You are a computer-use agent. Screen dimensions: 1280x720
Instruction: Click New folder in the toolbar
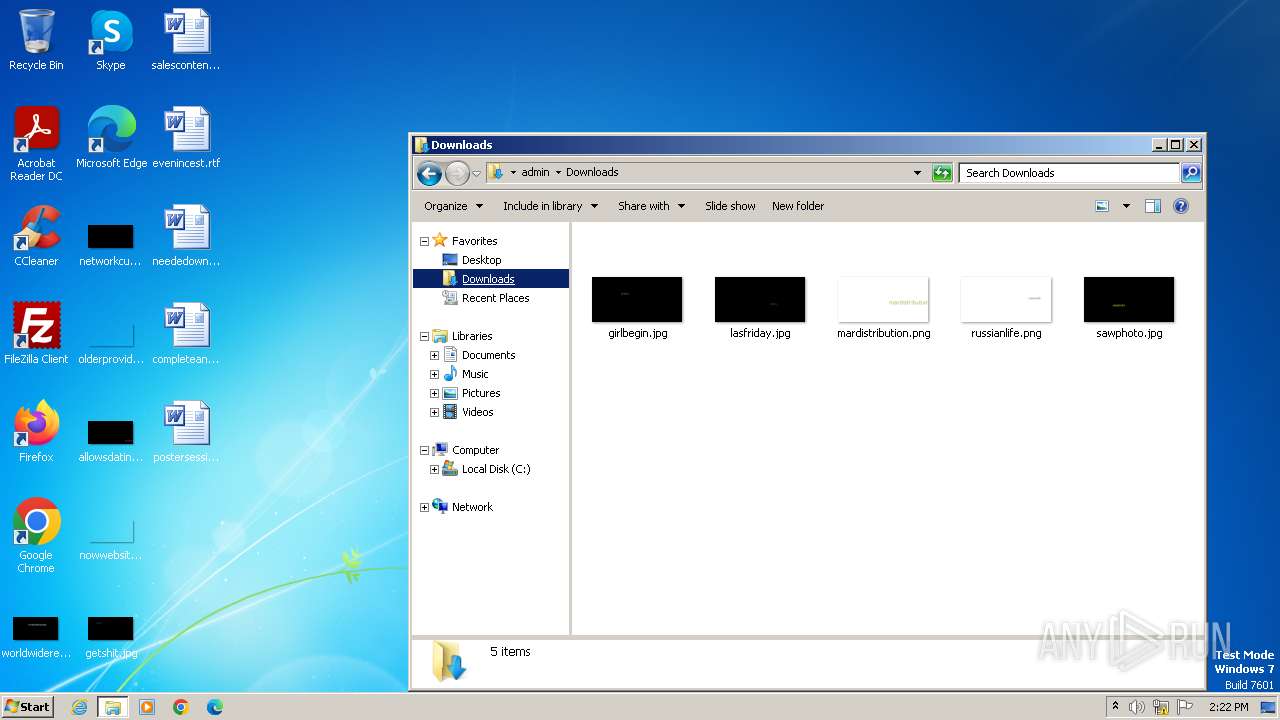798,206
